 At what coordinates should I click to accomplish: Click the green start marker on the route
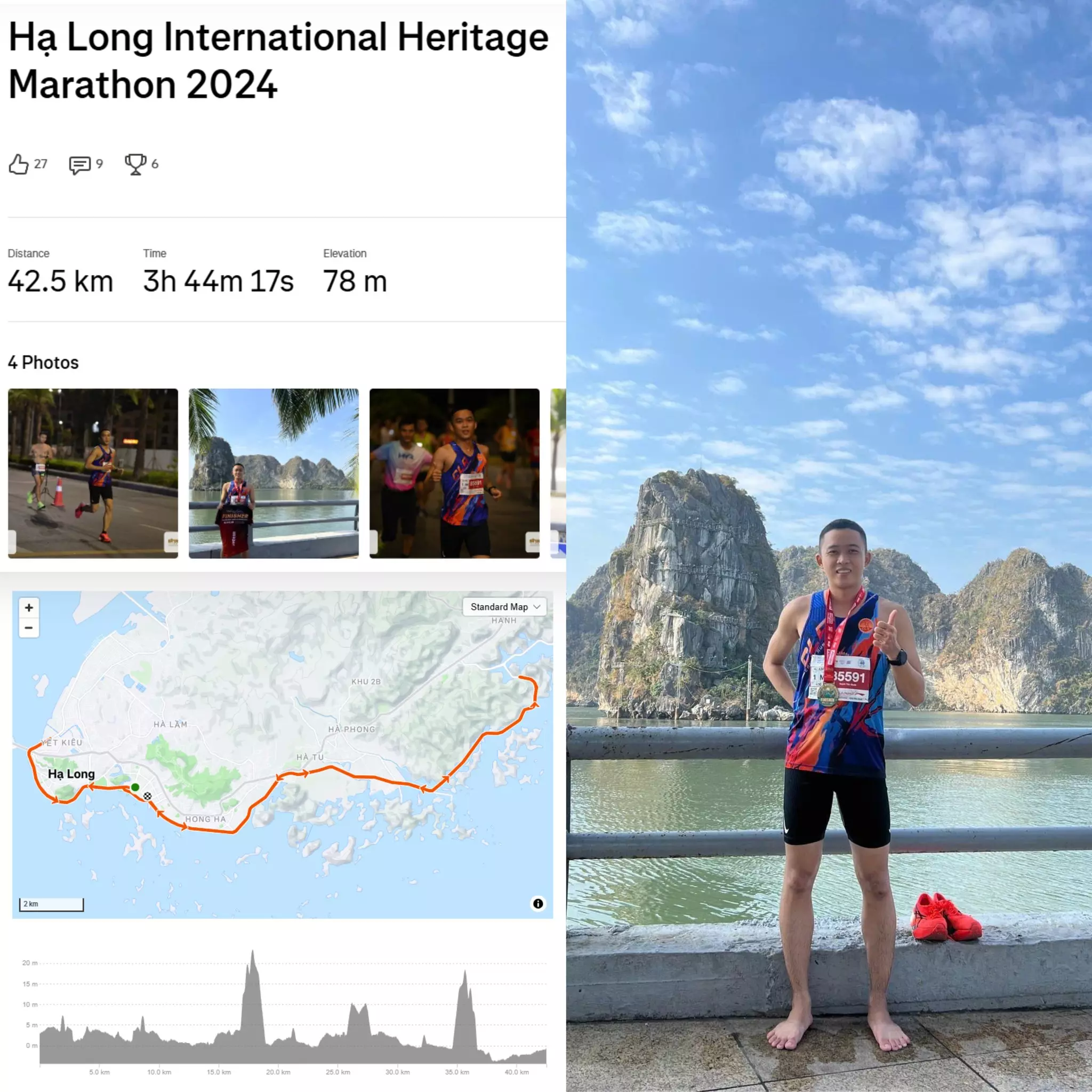click(135, 788)
